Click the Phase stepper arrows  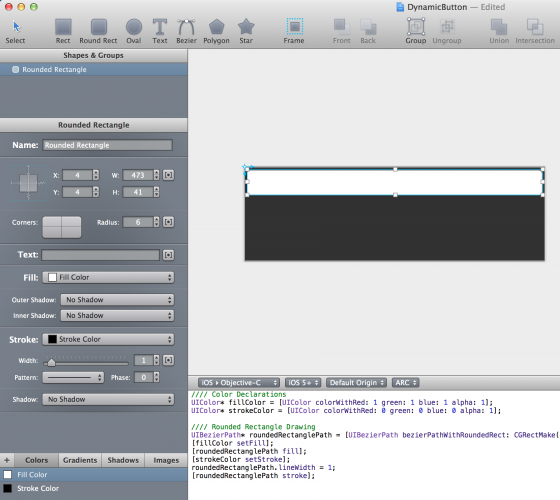(156, 377)
